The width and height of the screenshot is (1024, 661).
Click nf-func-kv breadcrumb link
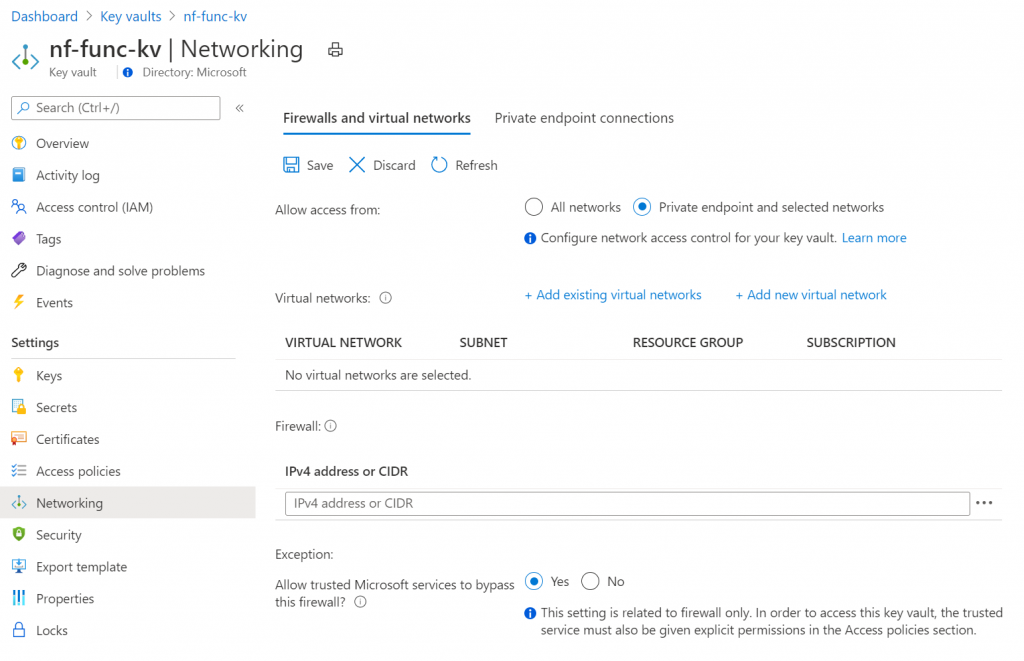tap(215, 16)
